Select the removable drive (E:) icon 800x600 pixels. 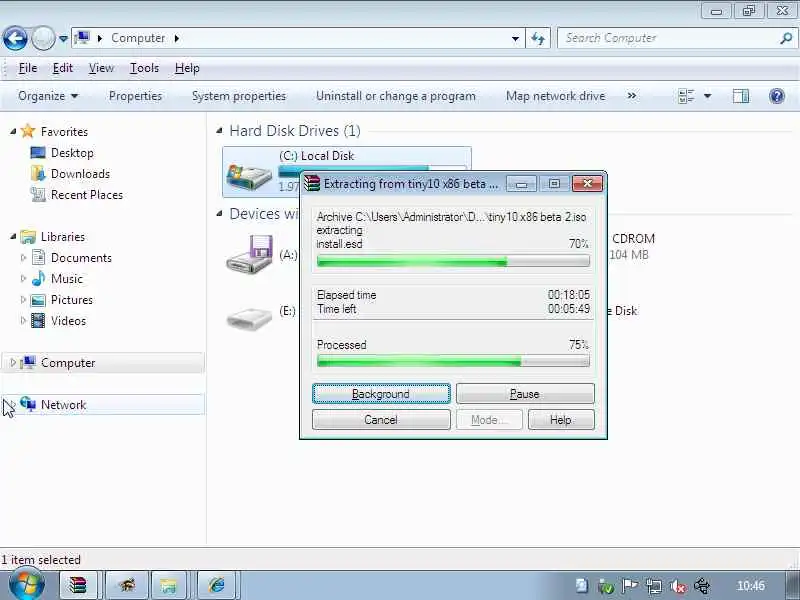coord(249,319)
